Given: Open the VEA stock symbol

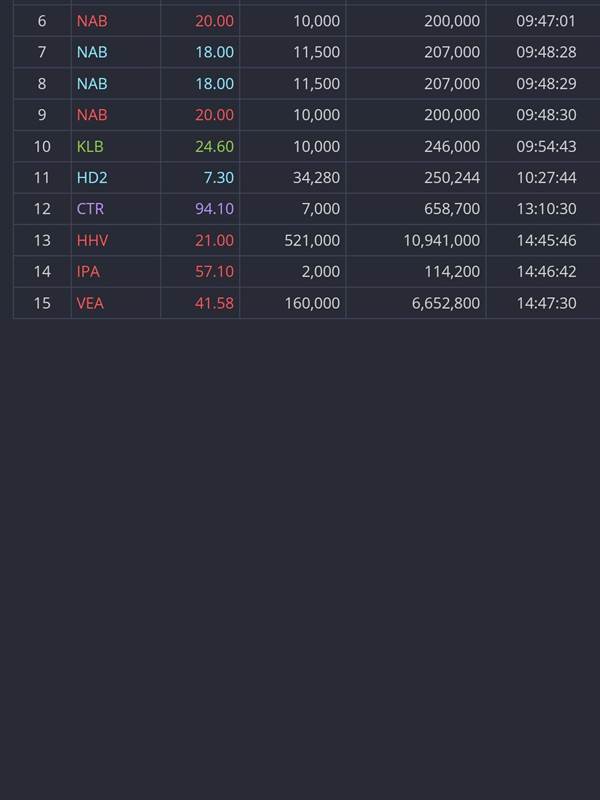Looking at the screenshot, I should pos(90,302).
